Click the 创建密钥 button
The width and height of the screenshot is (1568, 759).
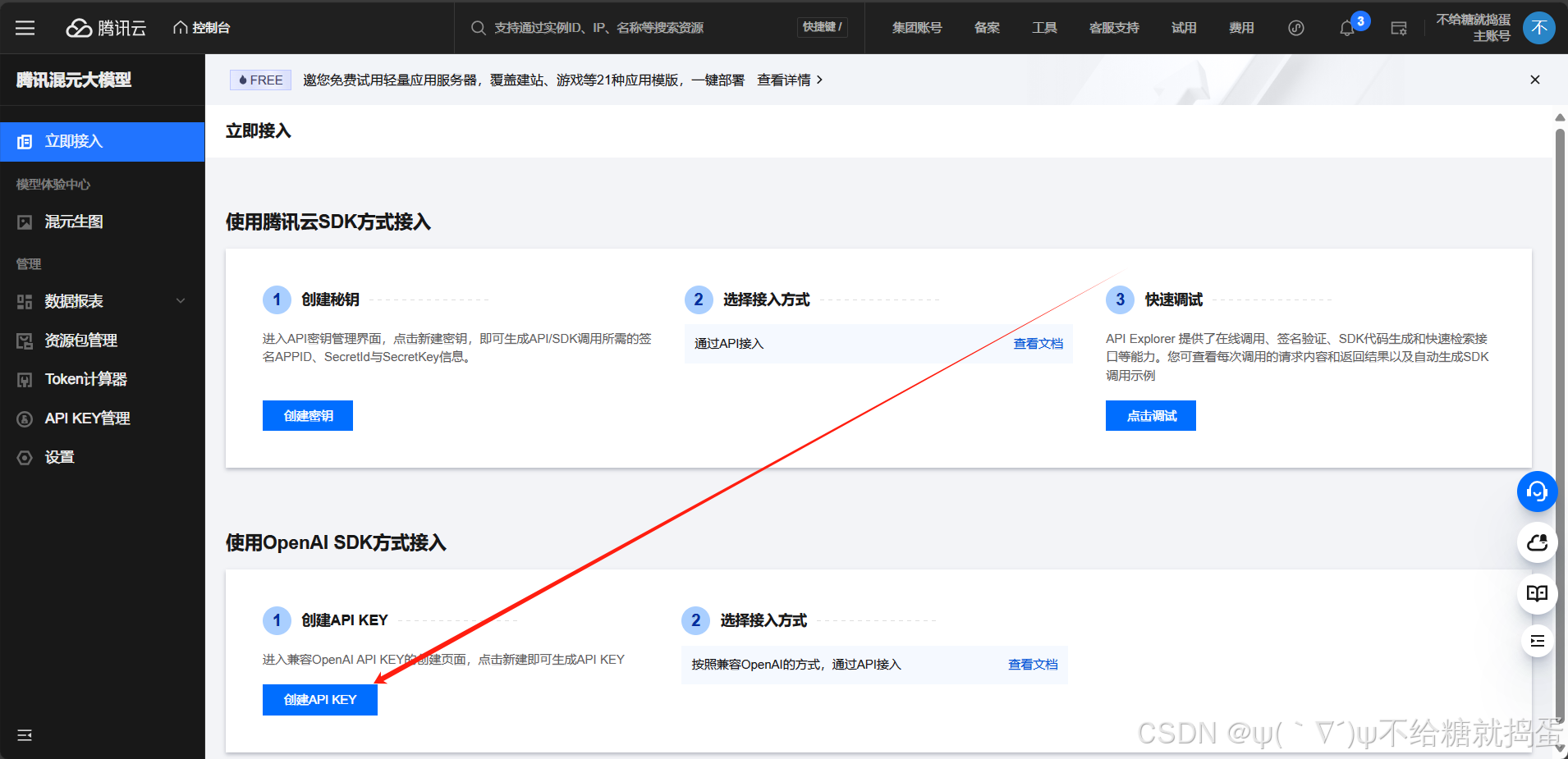[x=308, y=416]
